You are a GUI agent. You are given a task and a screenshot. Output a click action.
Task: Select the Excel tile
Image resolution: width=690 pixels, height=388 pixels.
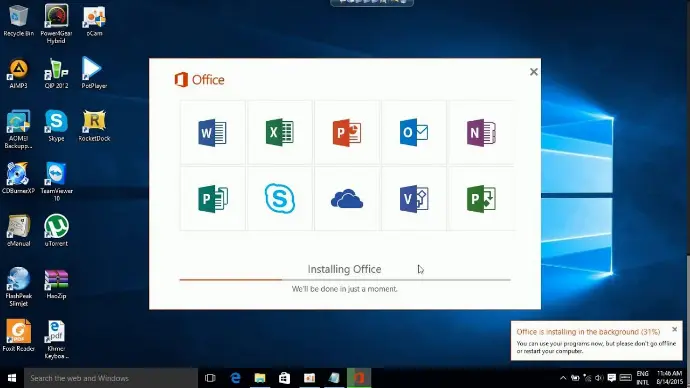(280, 132)
